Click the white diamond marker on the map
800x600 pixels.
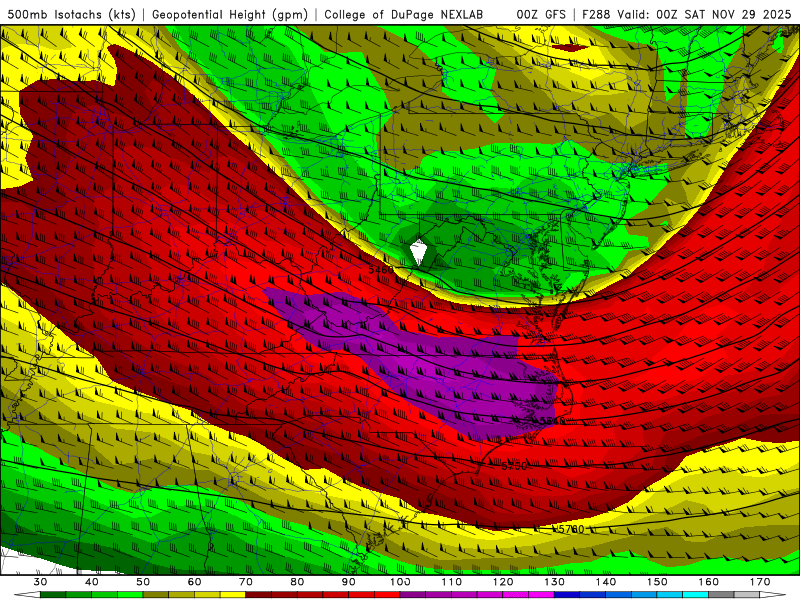[418, 252]
